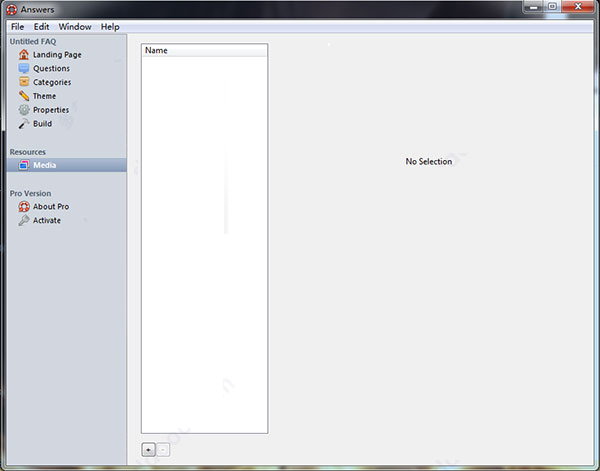
Task: Click the Untitled FAQ sidebar heading
Action: 33,41
